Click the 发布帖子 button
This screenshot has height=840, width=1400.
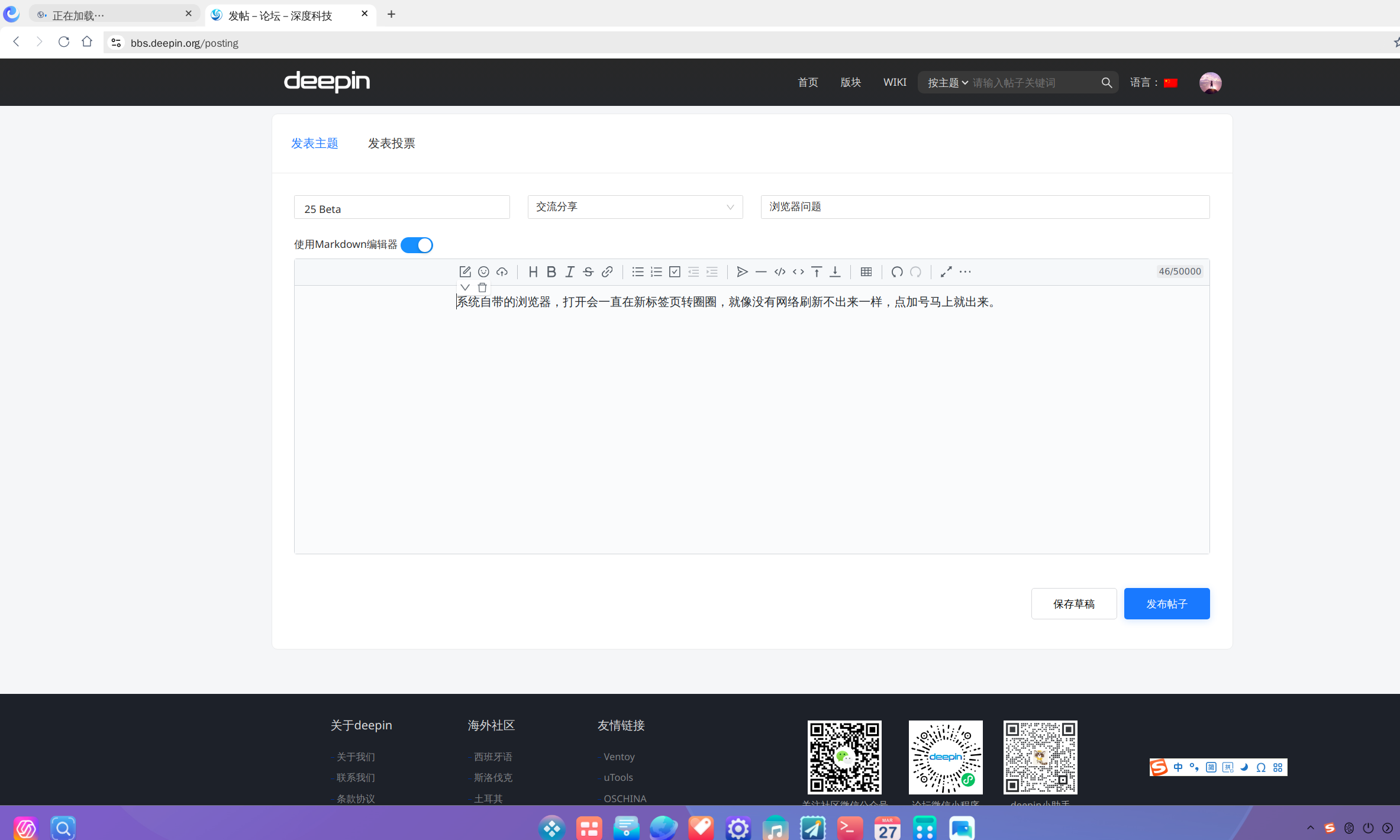(x=1167, y=603)
